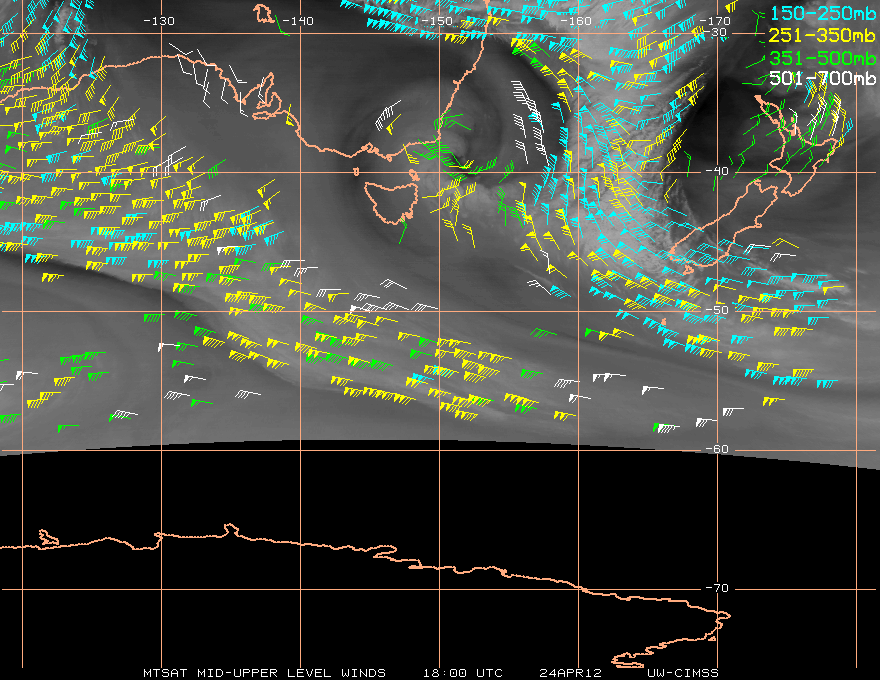The width and height of the screenshot is (880, 680).
Task: Click the 18:00 UTC timestamp
Action: click(x=462, y=673)
